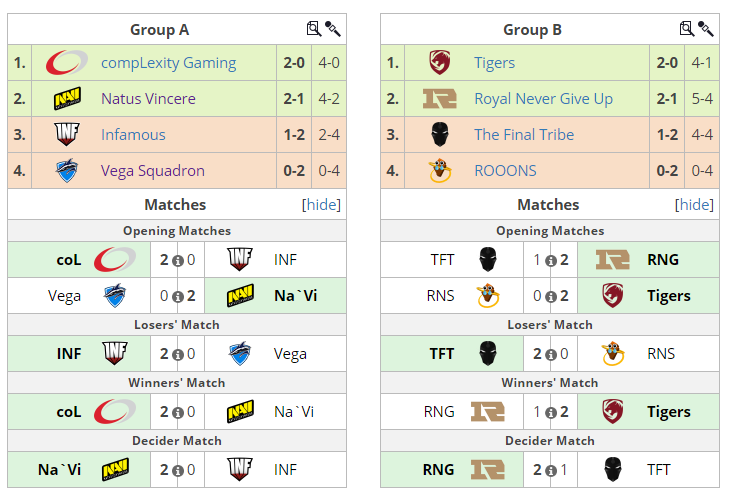The width and height of the screenshot is (729, 497).
Task: Open ROOONS team link
Action: 505,171
